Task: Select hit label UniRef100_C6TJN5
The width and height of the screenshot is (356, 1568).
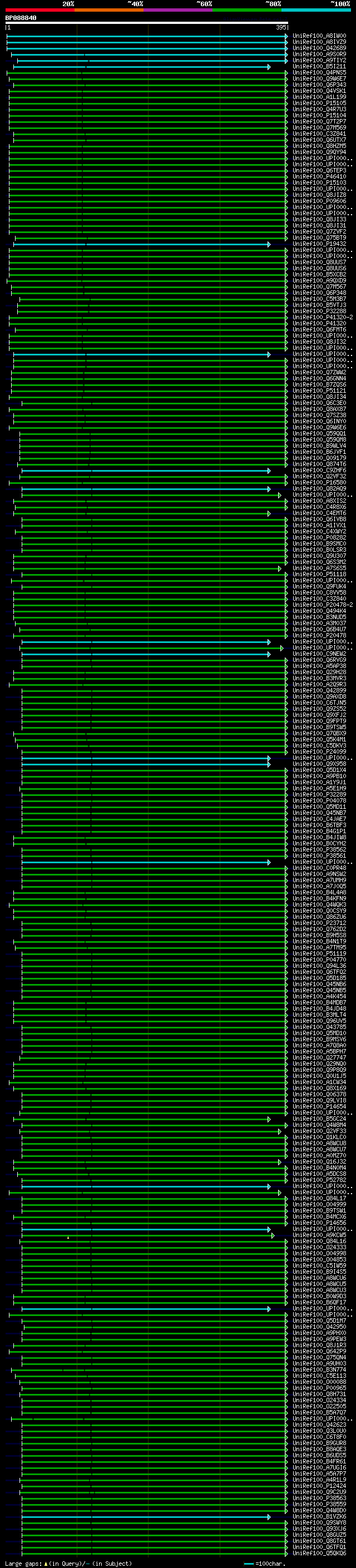Action: 319,703
